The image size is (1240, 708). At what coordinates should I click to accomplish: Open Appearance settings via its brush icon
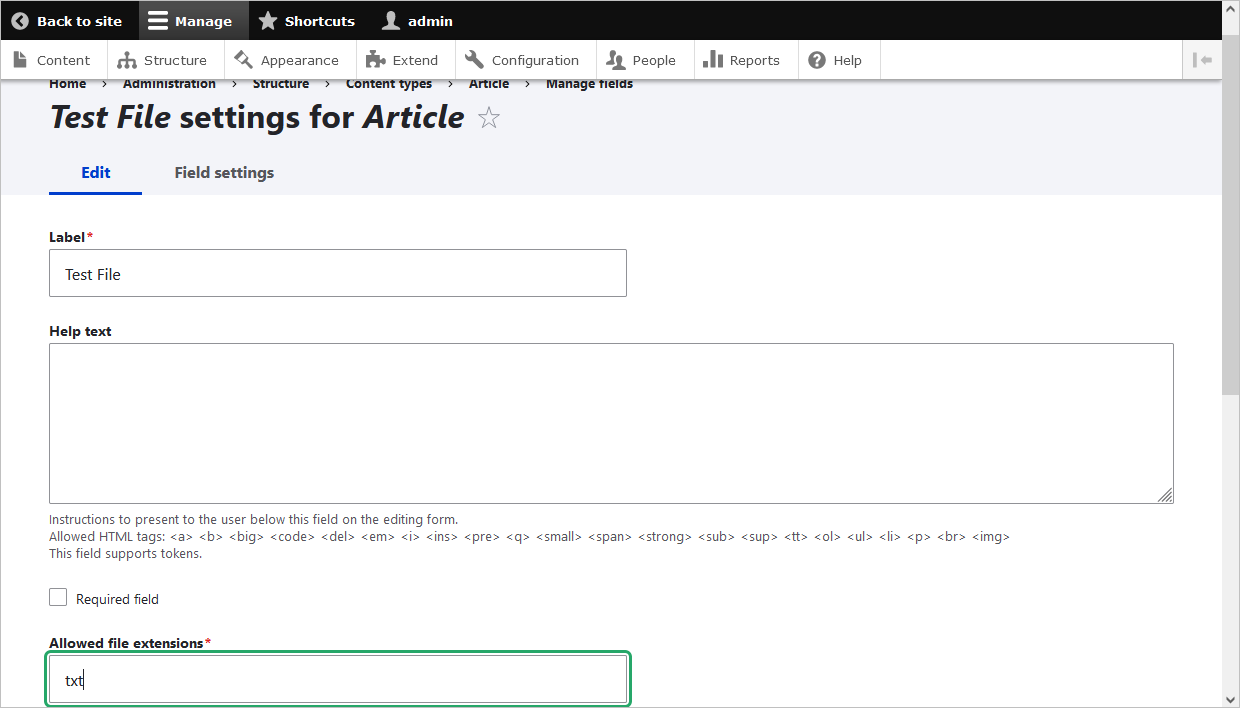(243, 59)
